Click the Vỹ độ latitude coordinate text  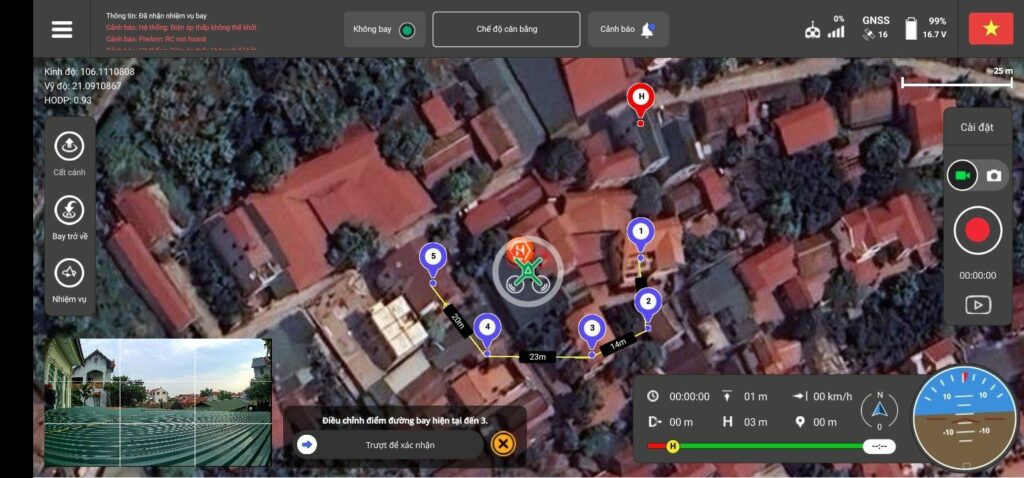(x=82, y=86)
